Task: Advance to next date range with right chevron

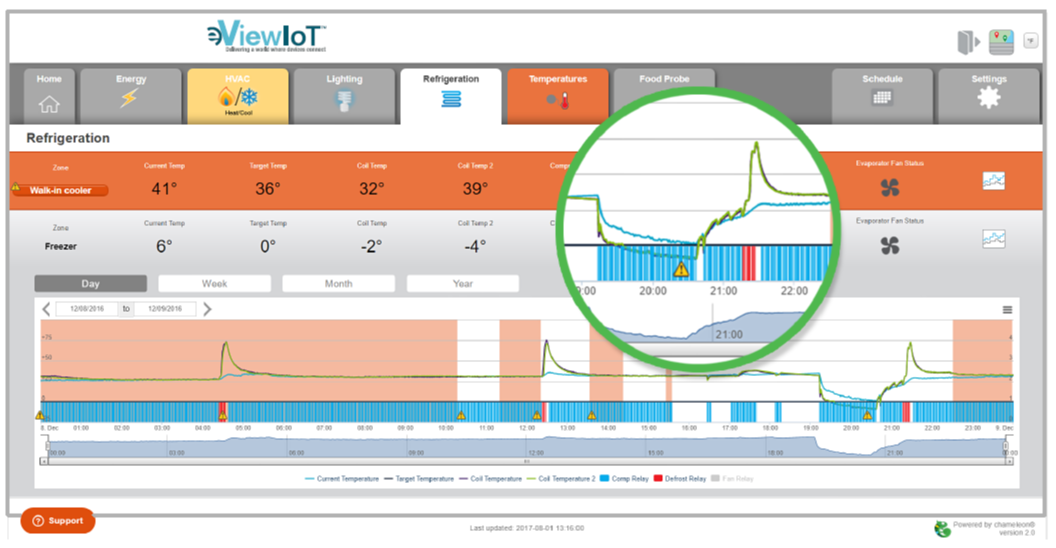Action: tap(208, 309)
